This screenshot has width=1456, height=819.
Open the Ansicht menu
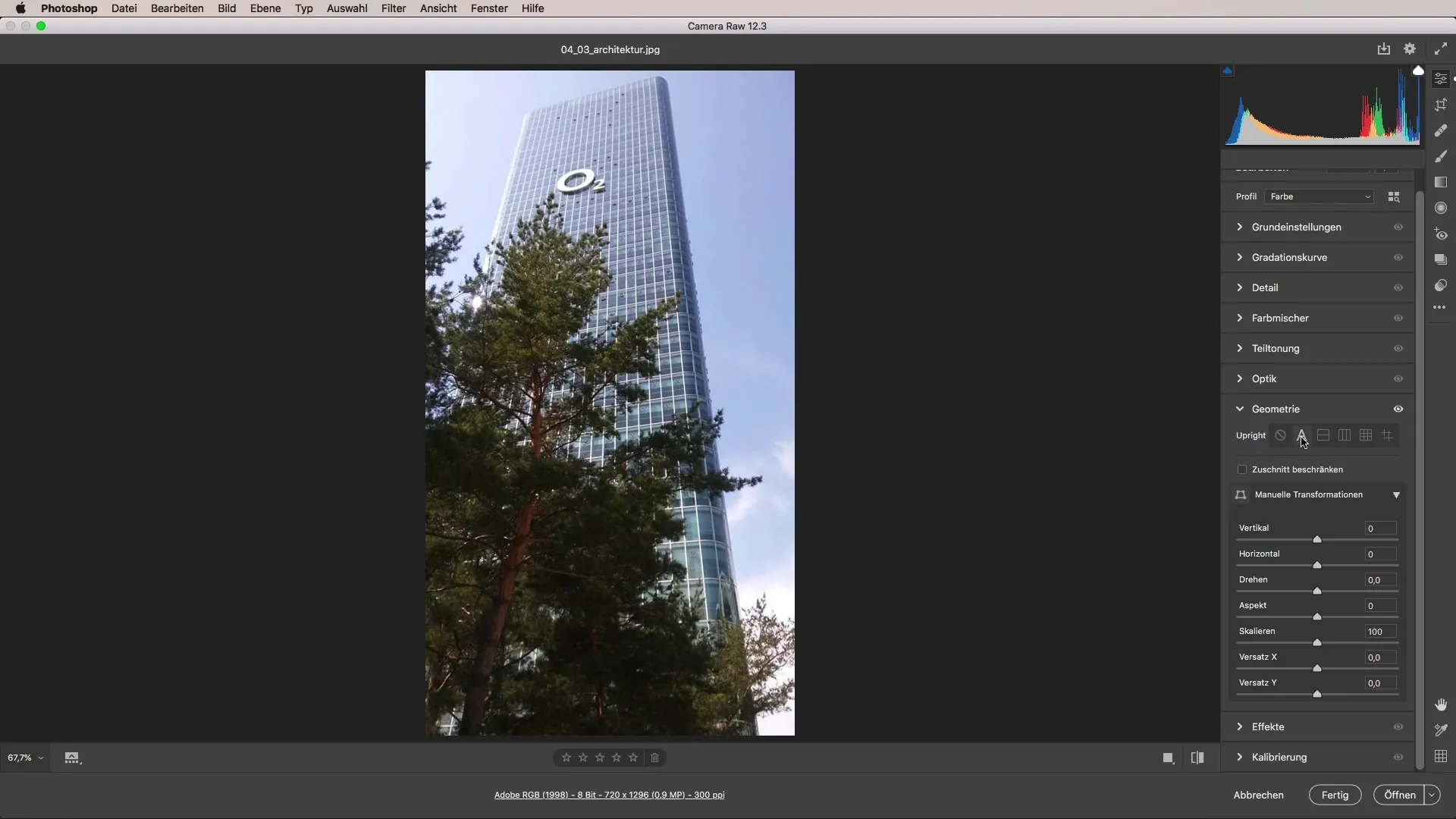pos(438,8)
